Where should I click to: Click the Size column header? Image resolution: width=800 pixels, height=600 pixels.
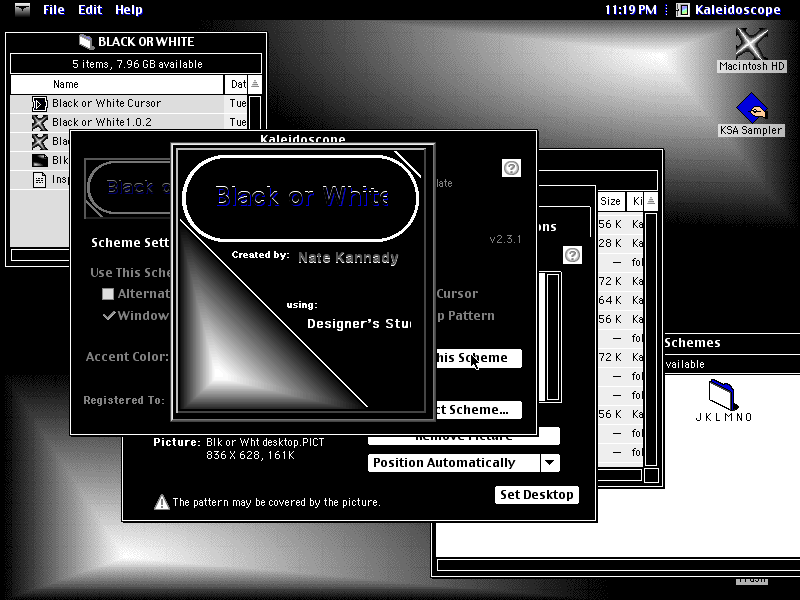point(610,201)
